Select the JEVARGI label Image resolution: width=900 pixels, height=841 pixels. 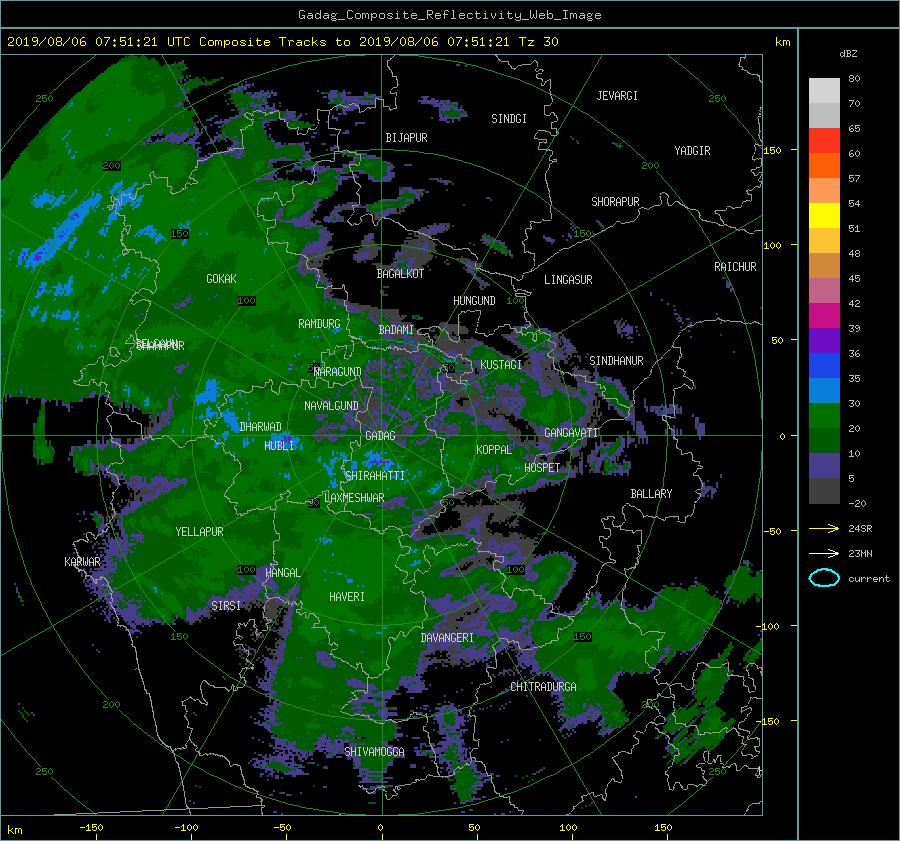[x=617, y=96]
